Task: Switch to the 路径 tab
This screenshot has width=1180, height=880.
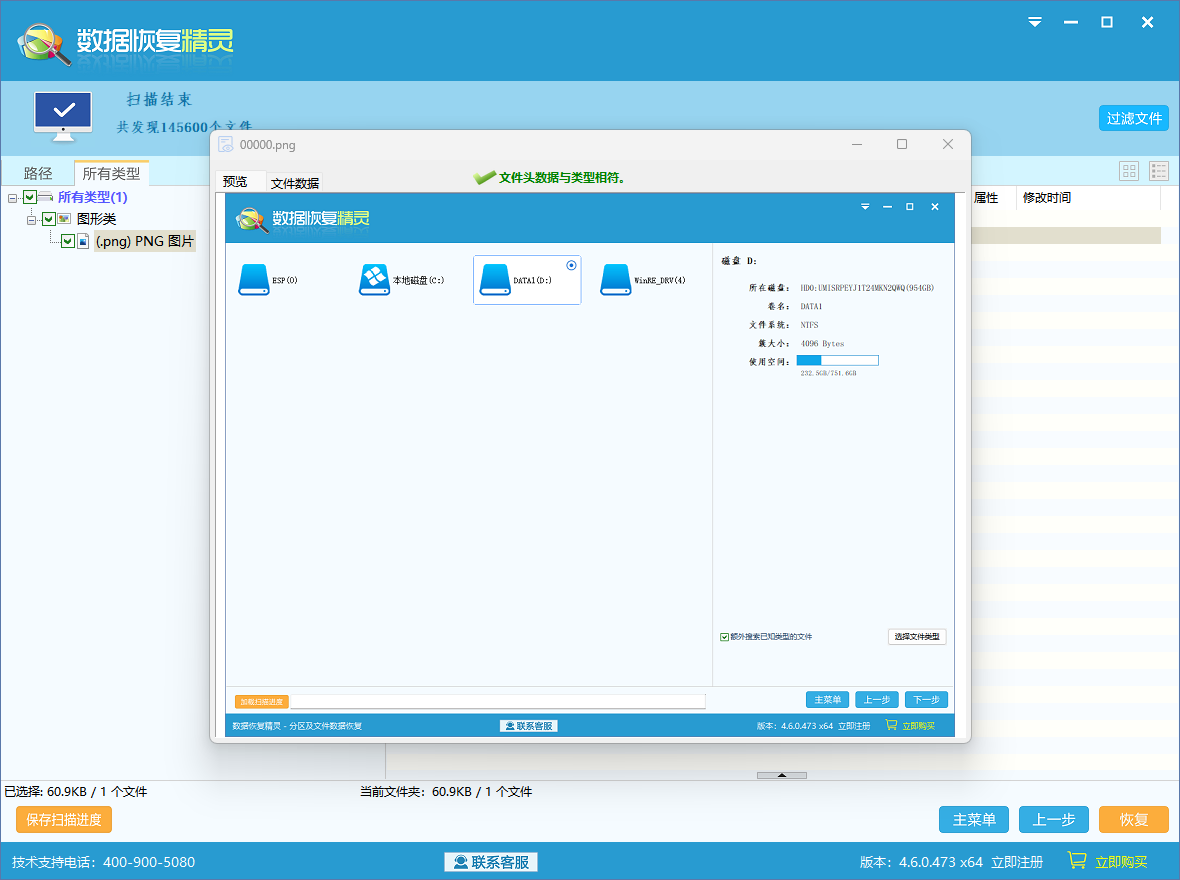Action: [38, 173]
